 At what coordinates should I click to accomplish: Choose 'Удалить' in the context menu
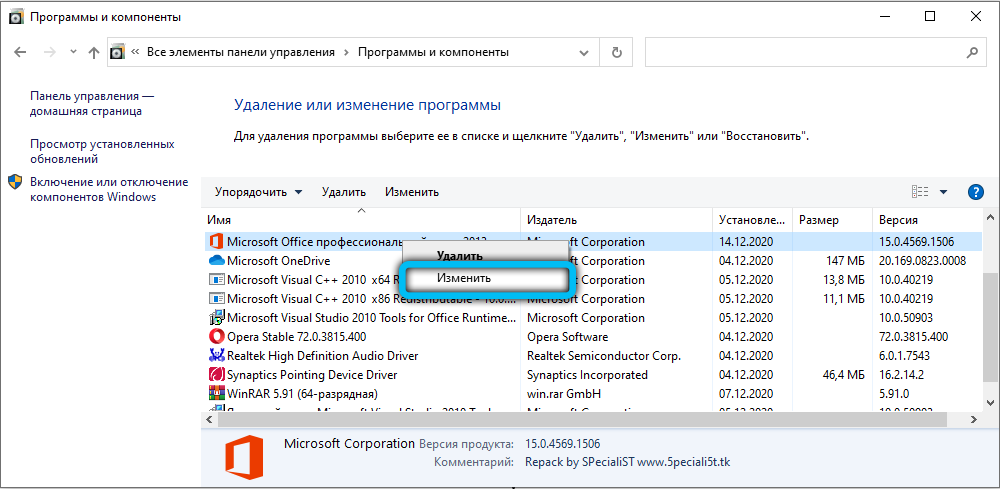pos(459,256)
